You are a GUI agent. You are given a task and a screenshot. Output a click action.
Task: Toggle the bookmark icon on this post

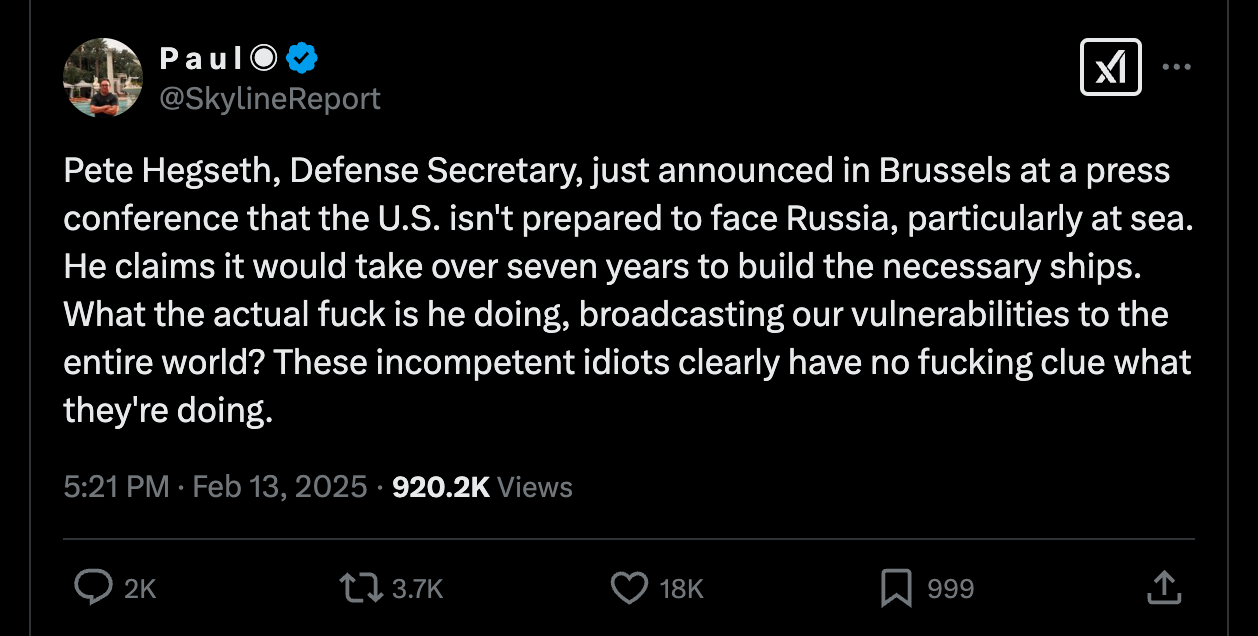896,588
